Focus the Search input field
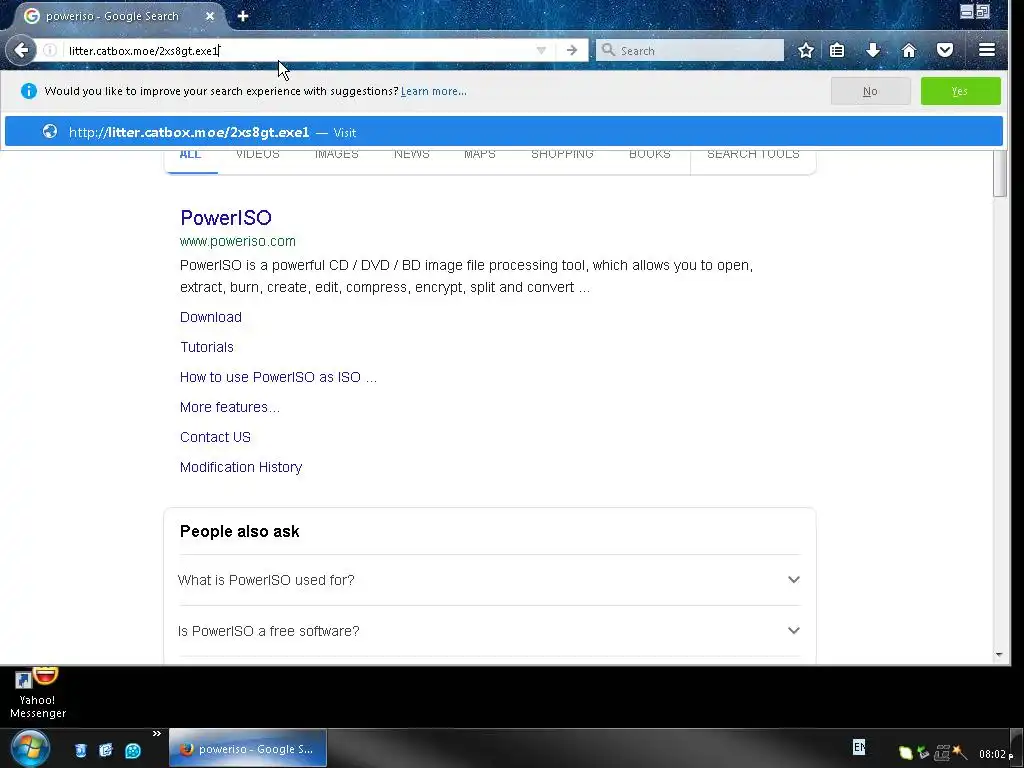 coord(690,50)
